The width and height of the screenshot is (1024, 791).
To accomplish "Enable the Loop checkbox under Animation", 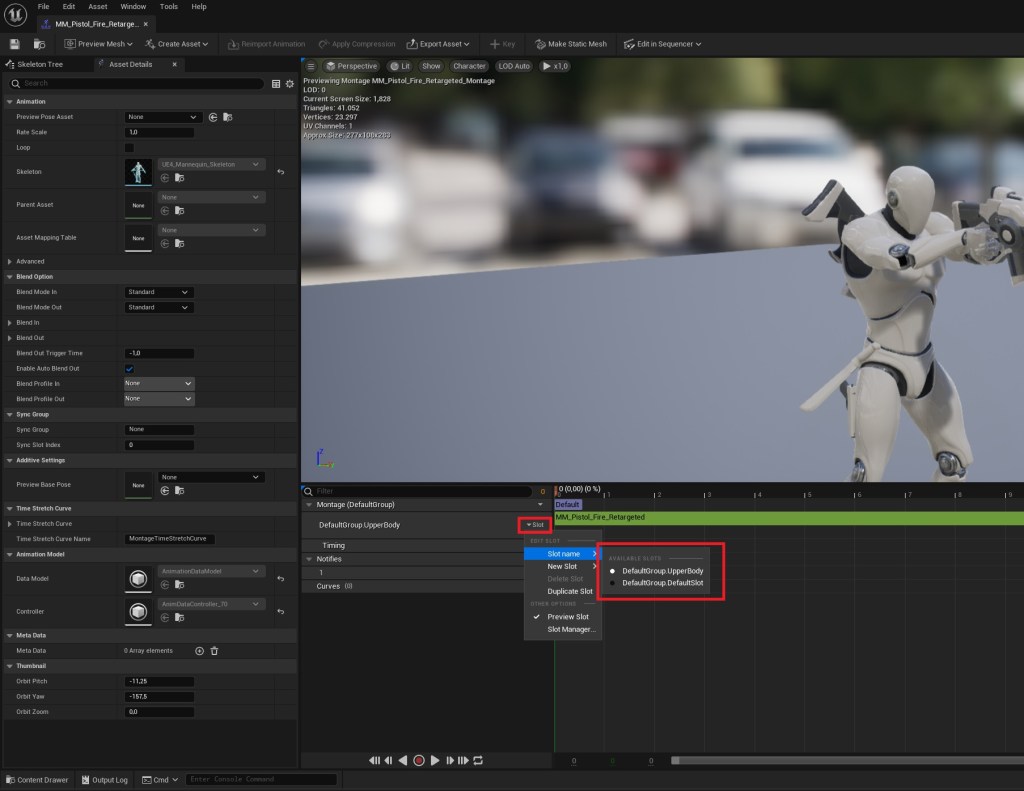I will 129,147.
